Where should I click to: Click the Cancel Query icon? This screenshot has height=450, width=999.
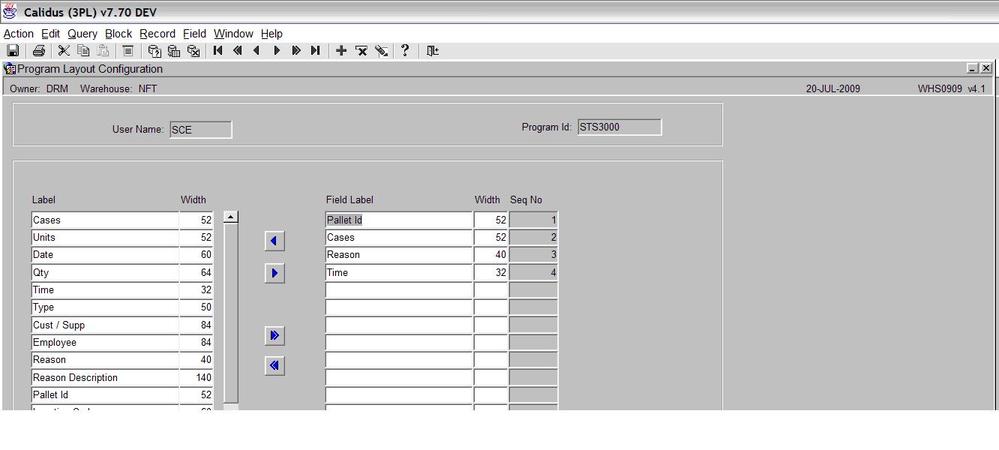click(194, 51)
